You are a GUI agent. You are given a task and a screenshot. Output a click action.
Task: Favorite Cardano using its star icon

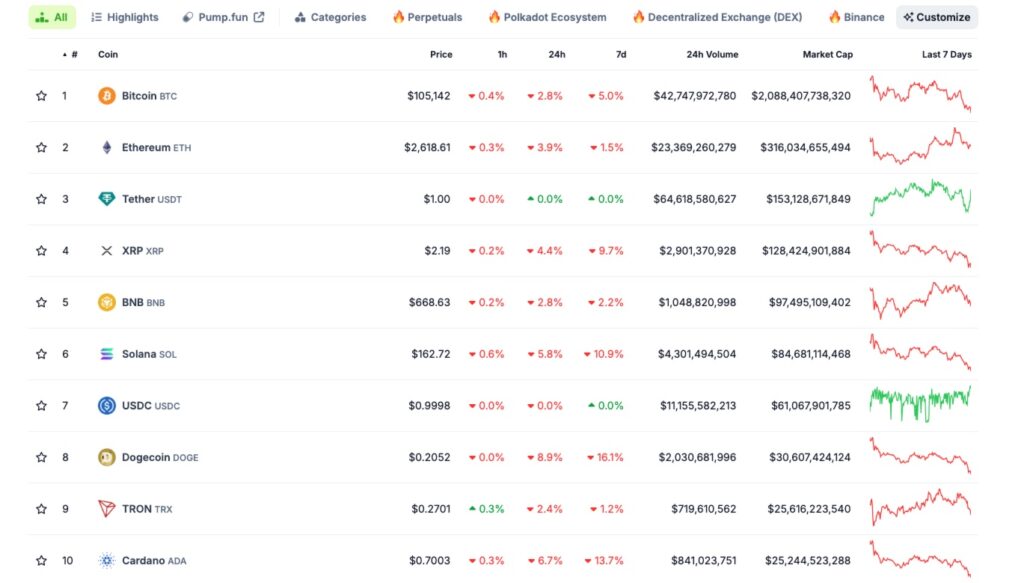pos(41,560)
